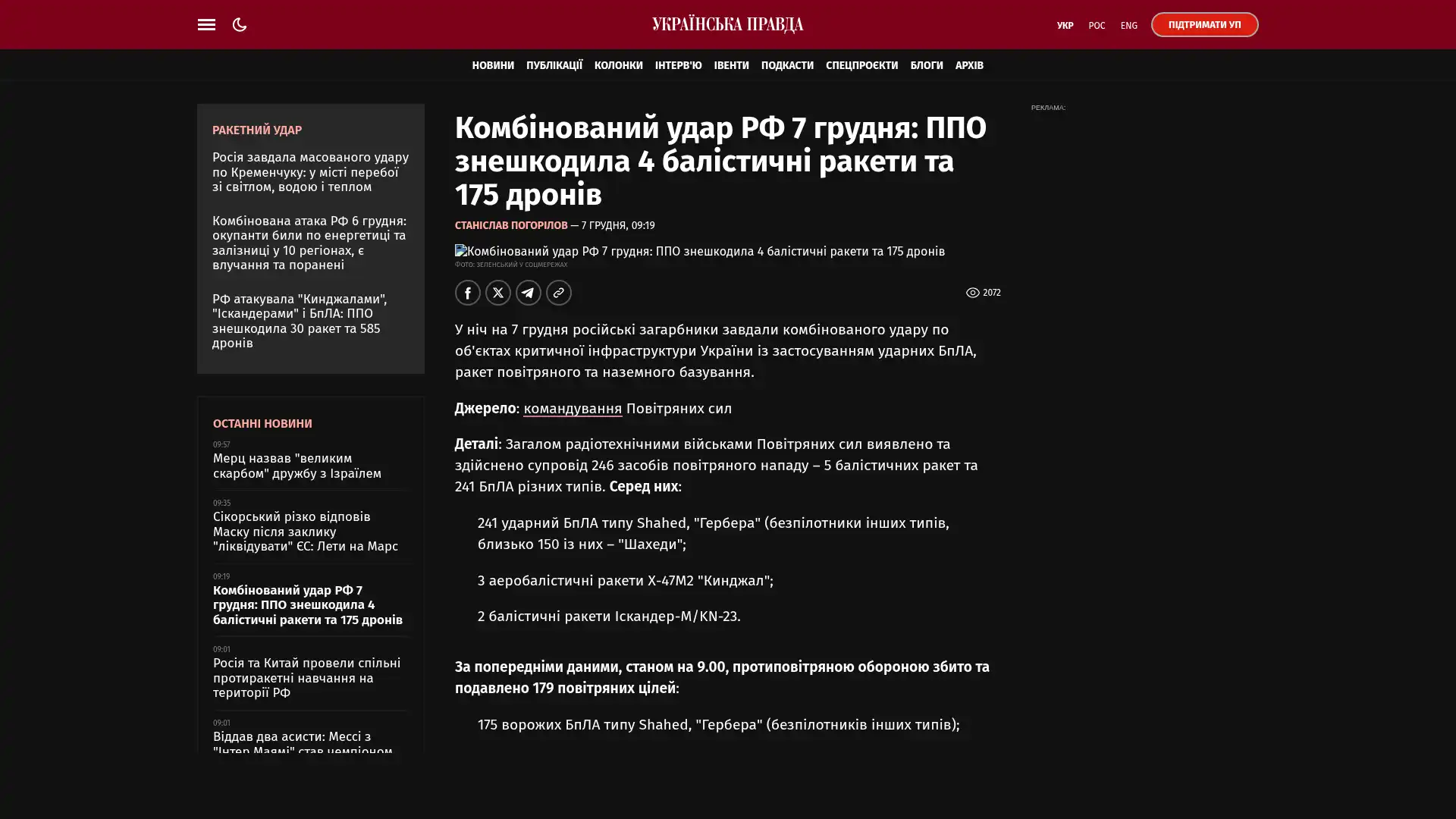Select the УКР language option

pyautogui.click(x=1065, y=25)
